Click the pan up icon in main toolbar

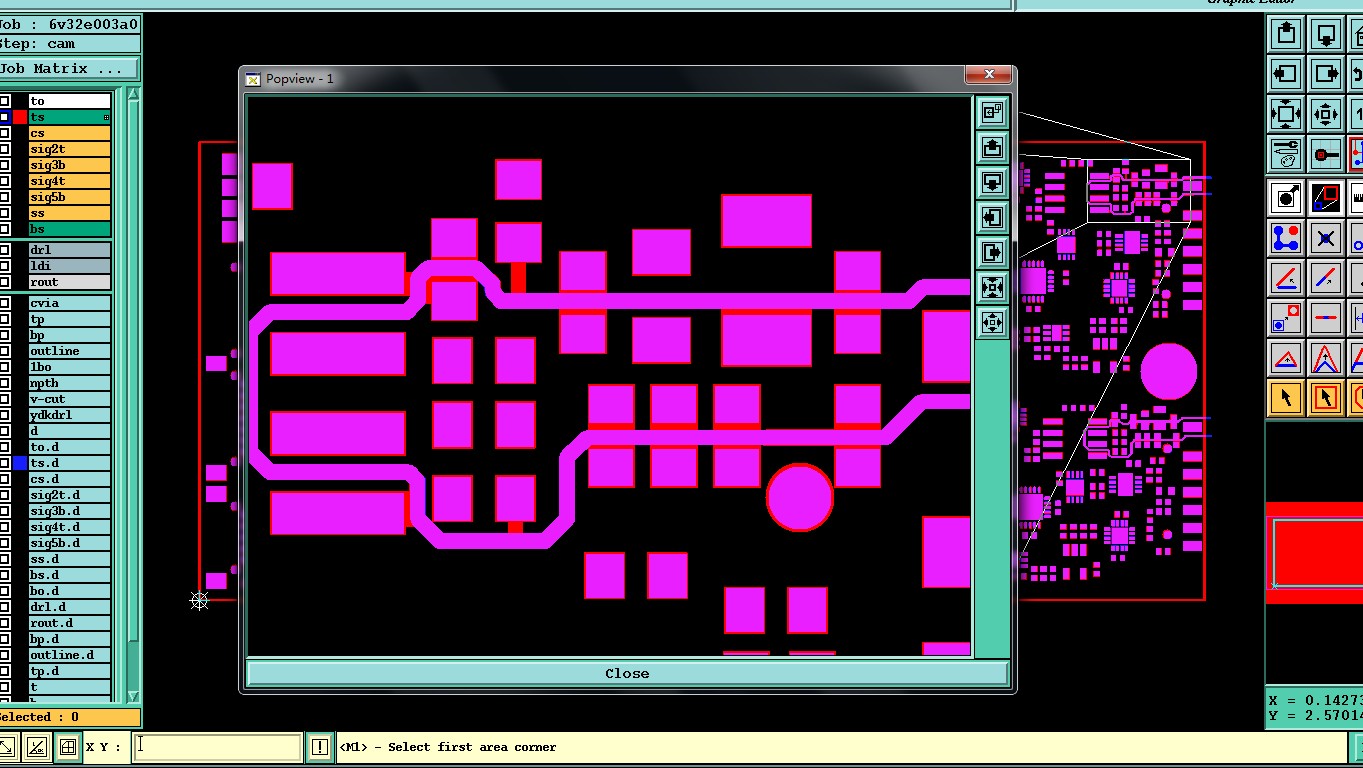click(1286, 34)
